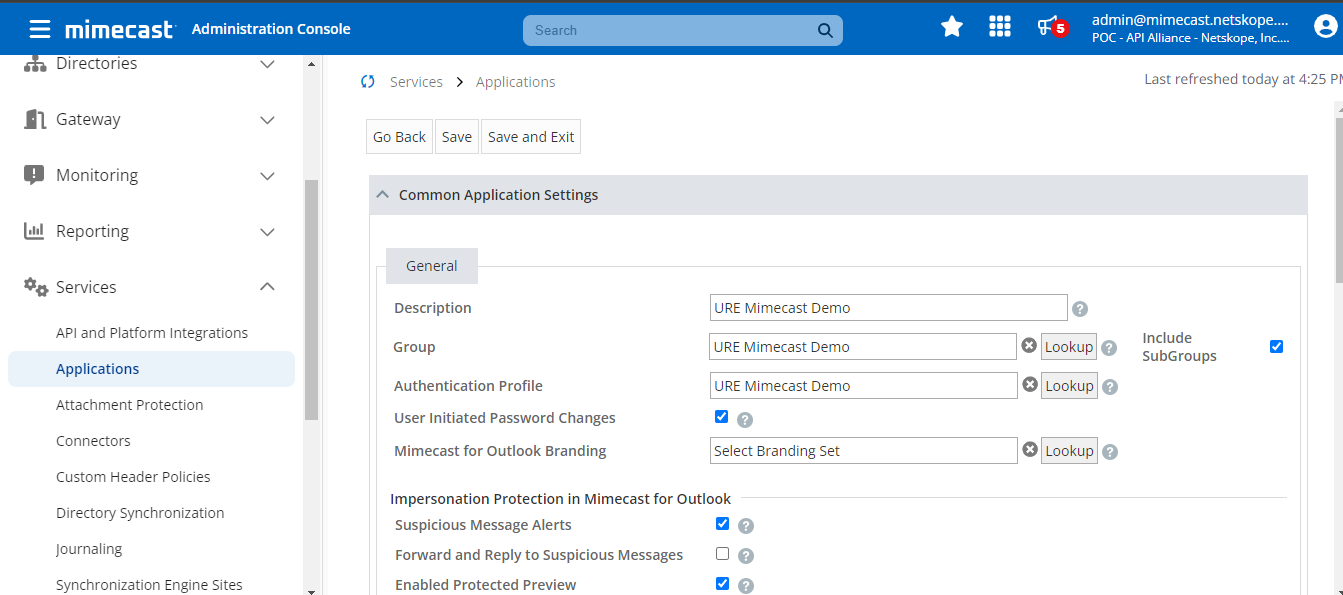Select the General tab

(432, 266)
